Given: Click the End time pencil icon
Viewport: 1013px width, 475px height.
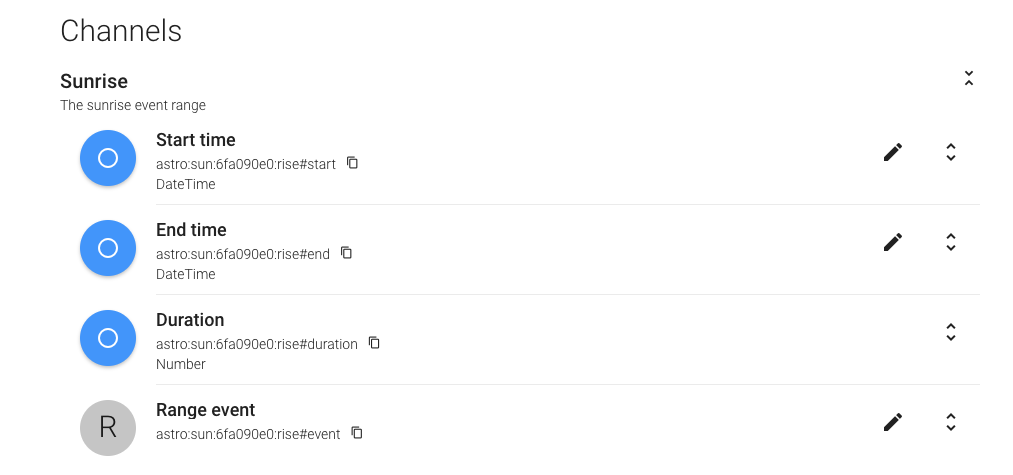Looking at the screenshot, I should point(893,242).
